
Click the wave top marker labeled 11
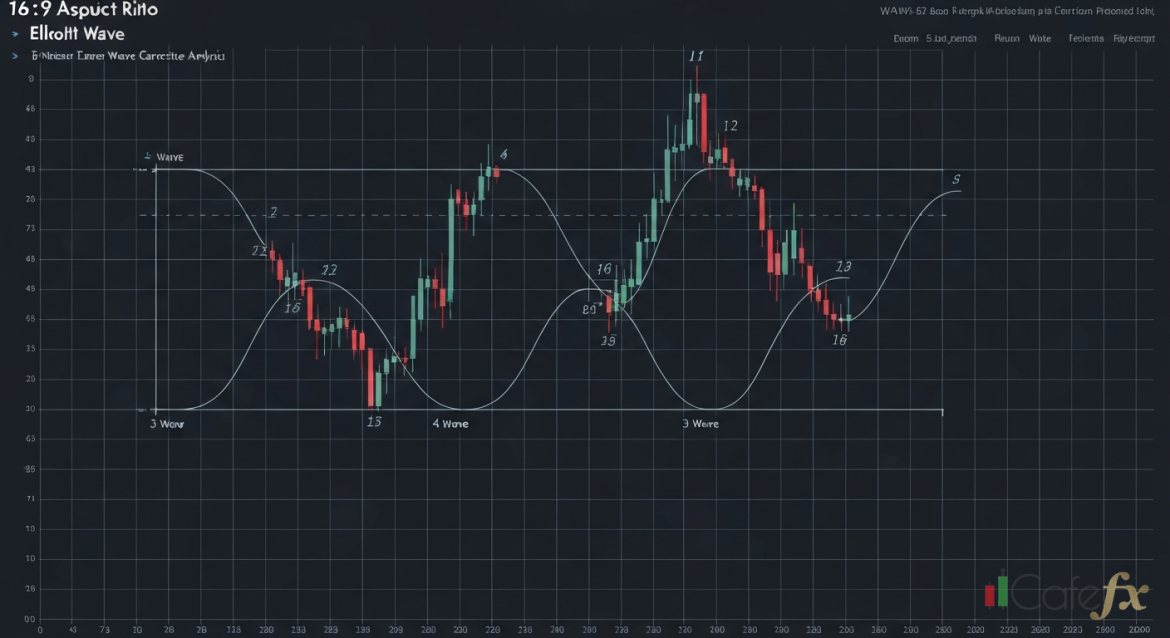pos(696,56)
